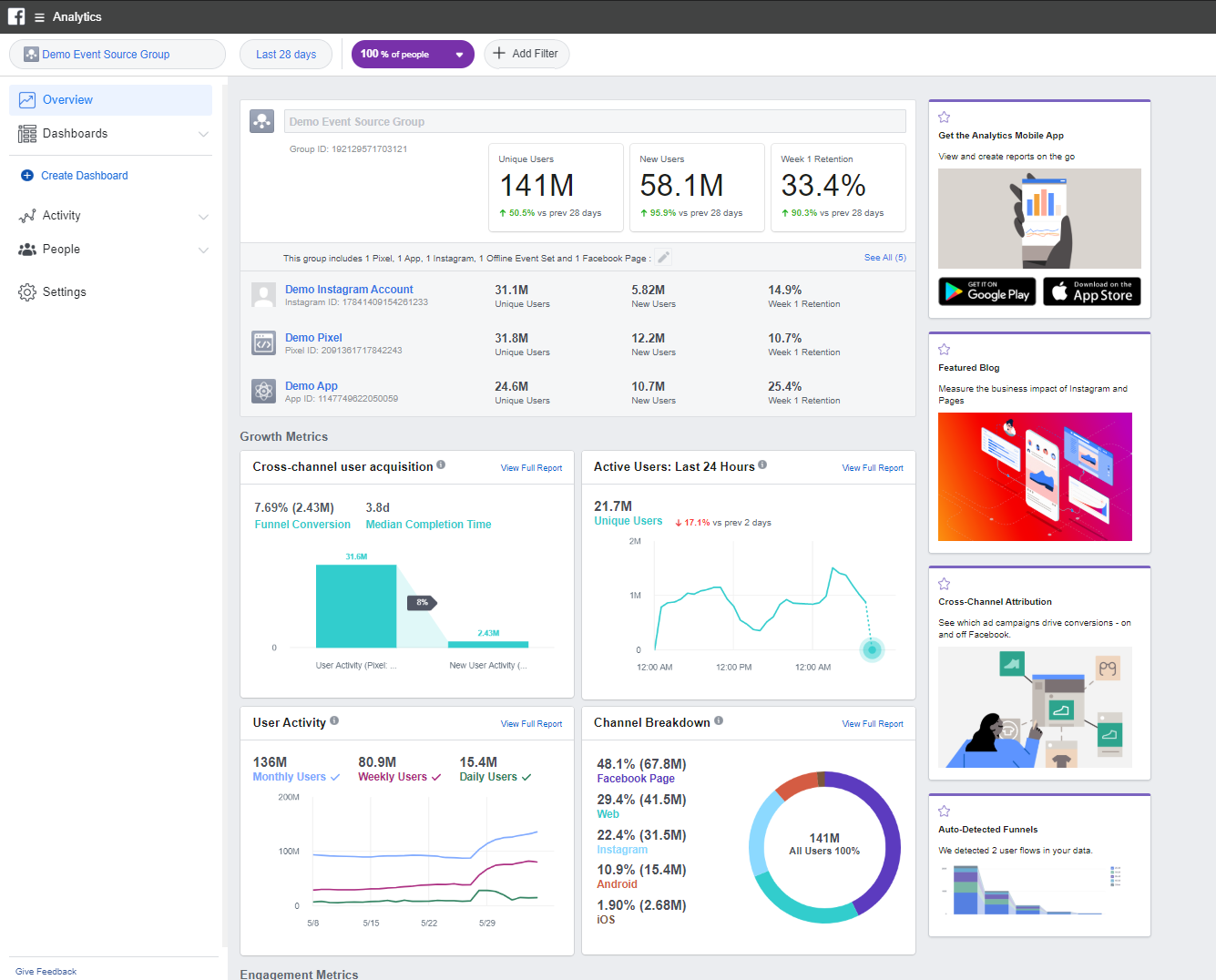
Task: Click the Demo Pixel code icon
Action: pos(263,343)
